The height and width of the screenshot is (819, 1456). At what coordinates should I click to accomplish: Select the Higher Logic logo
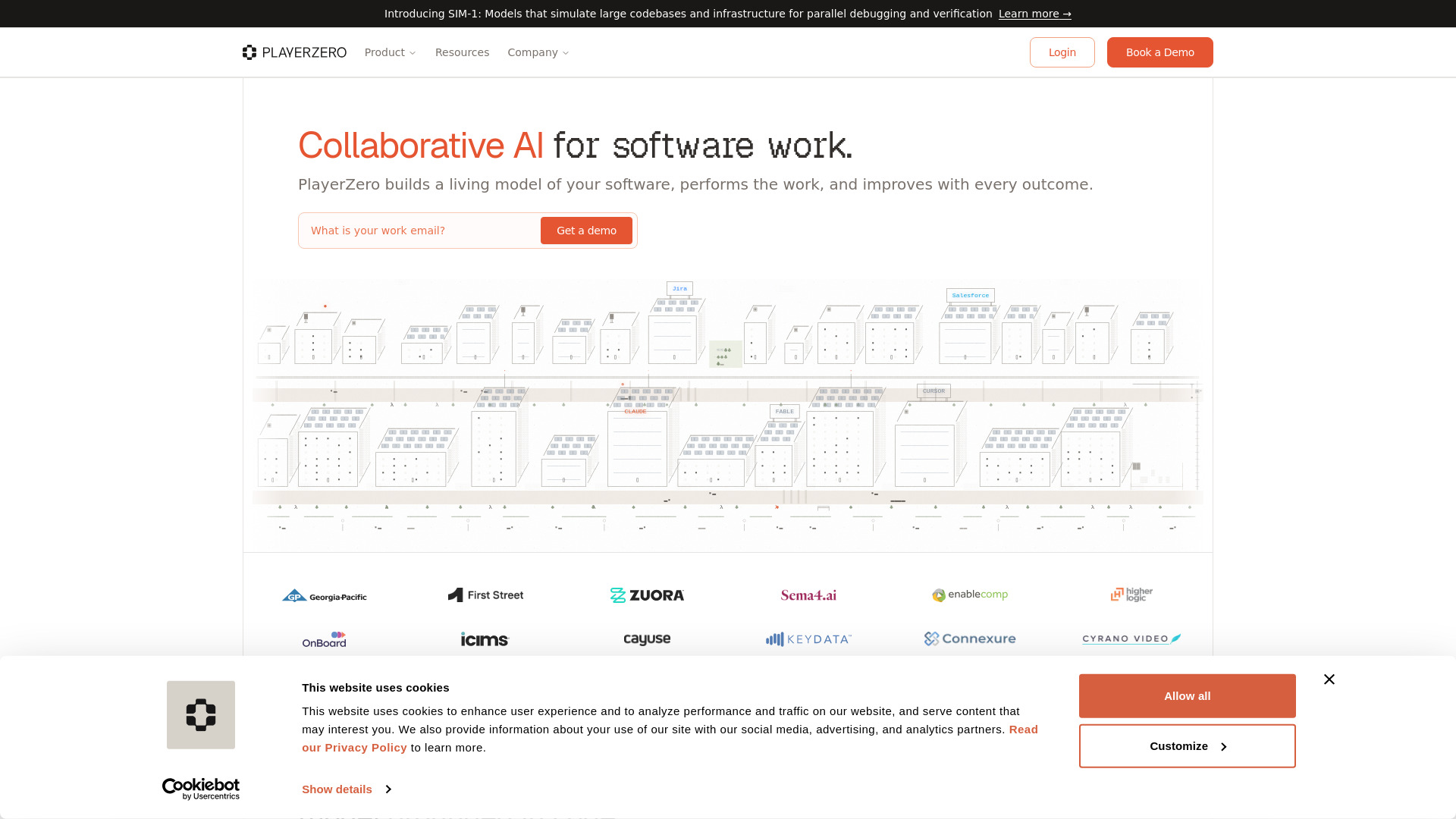coord(1131,595)
